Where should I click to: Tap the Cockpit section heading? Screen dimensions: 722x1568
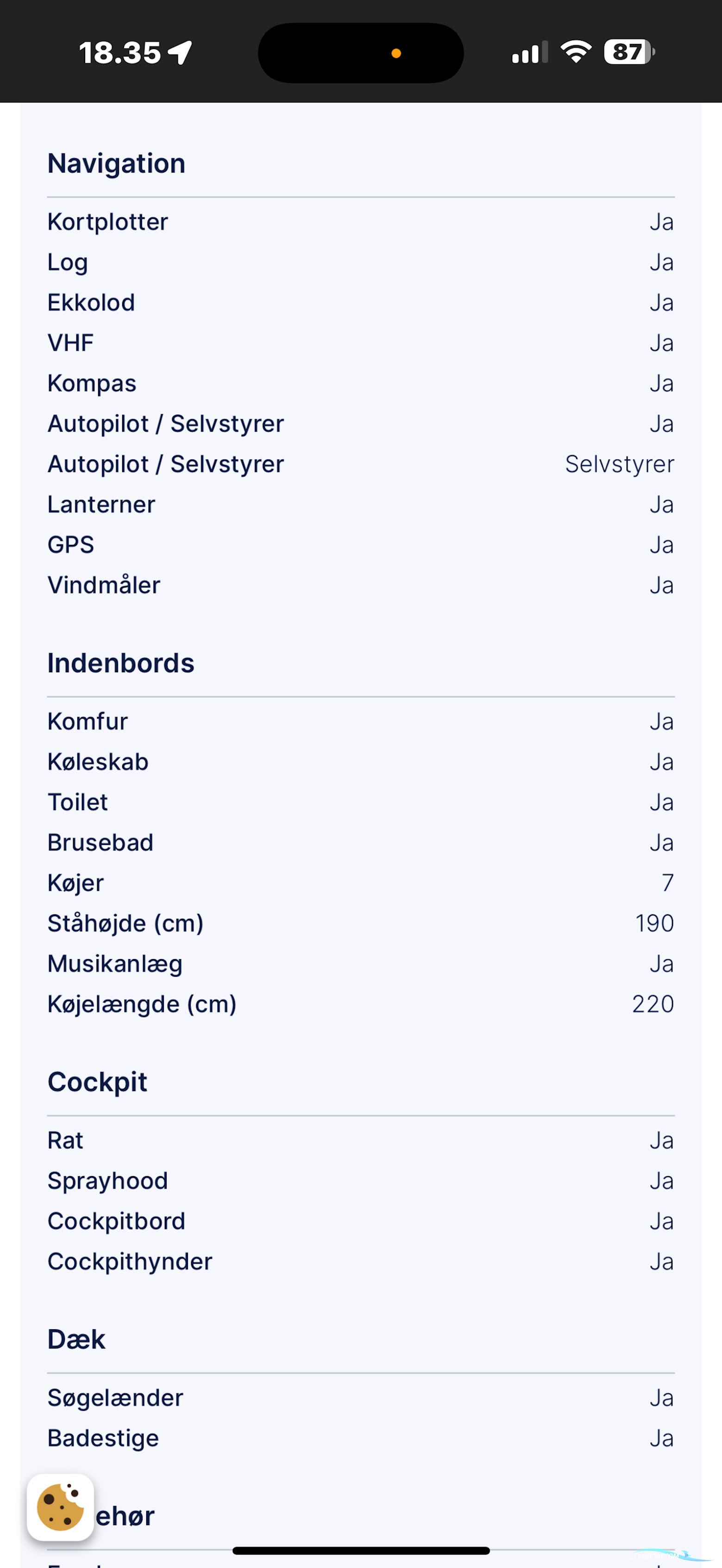point(97,1082)
